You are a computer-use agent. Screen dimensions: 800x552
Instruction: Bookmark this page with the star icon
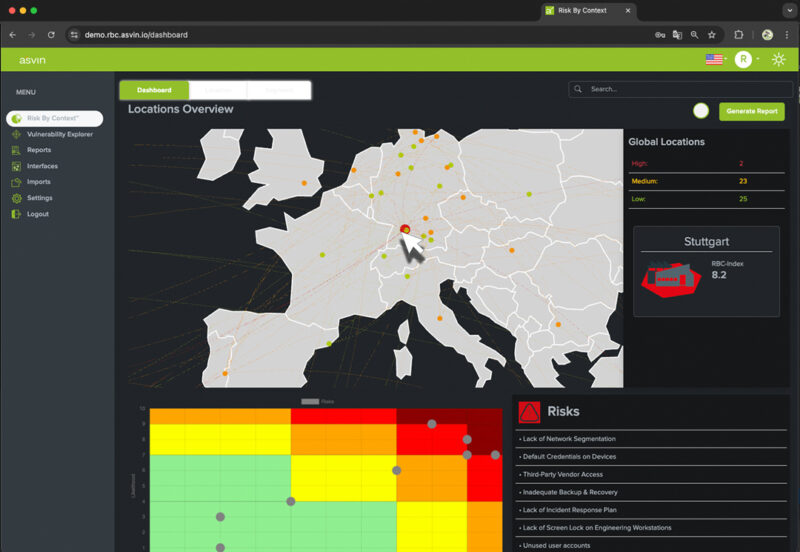[x=711, y=34]
